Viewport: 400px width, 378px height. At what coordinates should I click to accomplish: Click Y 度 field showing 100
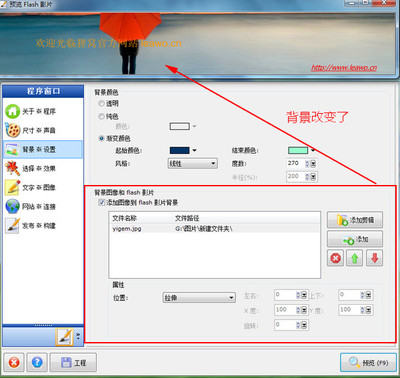pyautogui.click(x=350, y=310)
